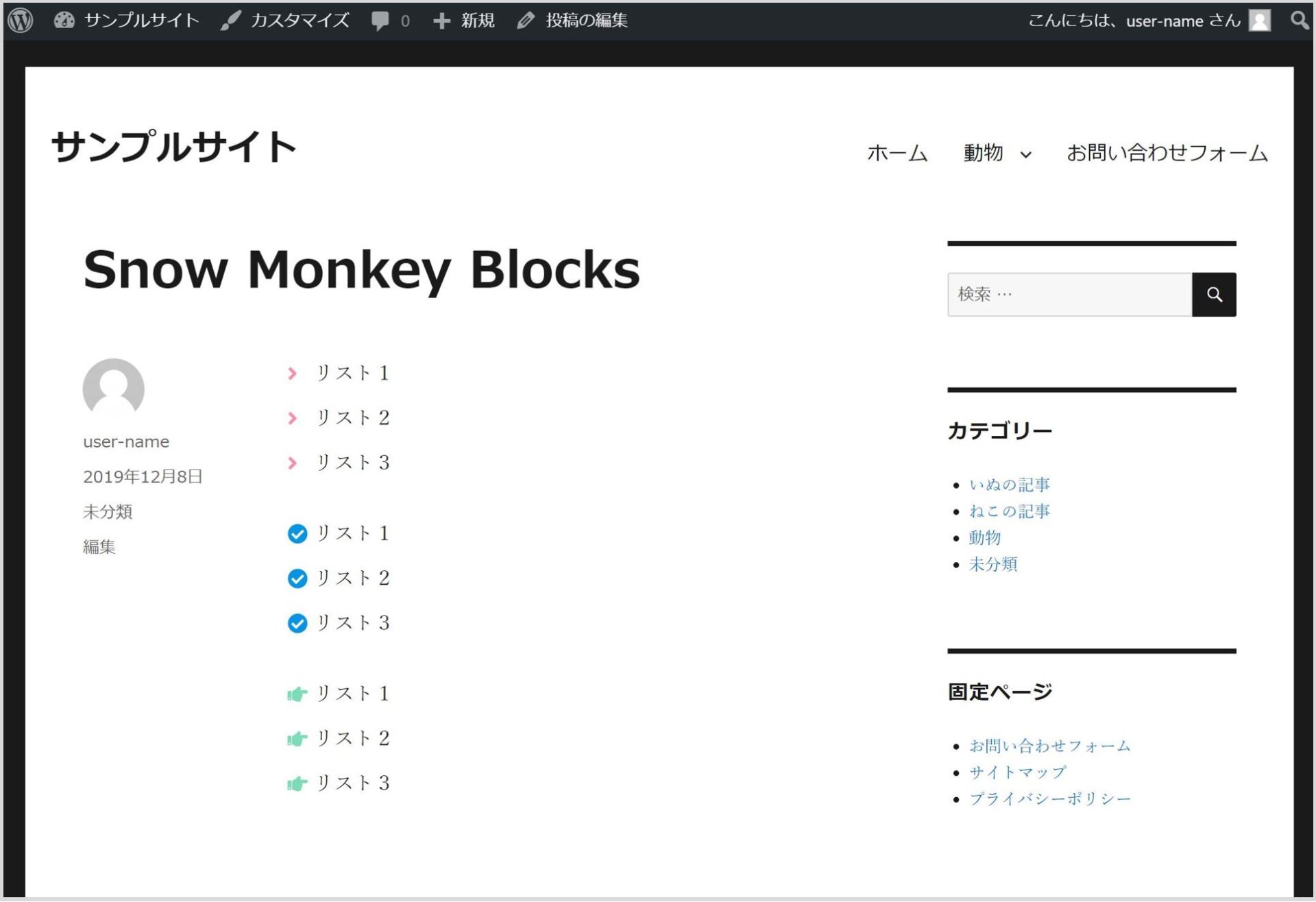Open the サイトマップ page link
The width and height of the screenshot is (1316, 902).
(x=1017, y=771)
